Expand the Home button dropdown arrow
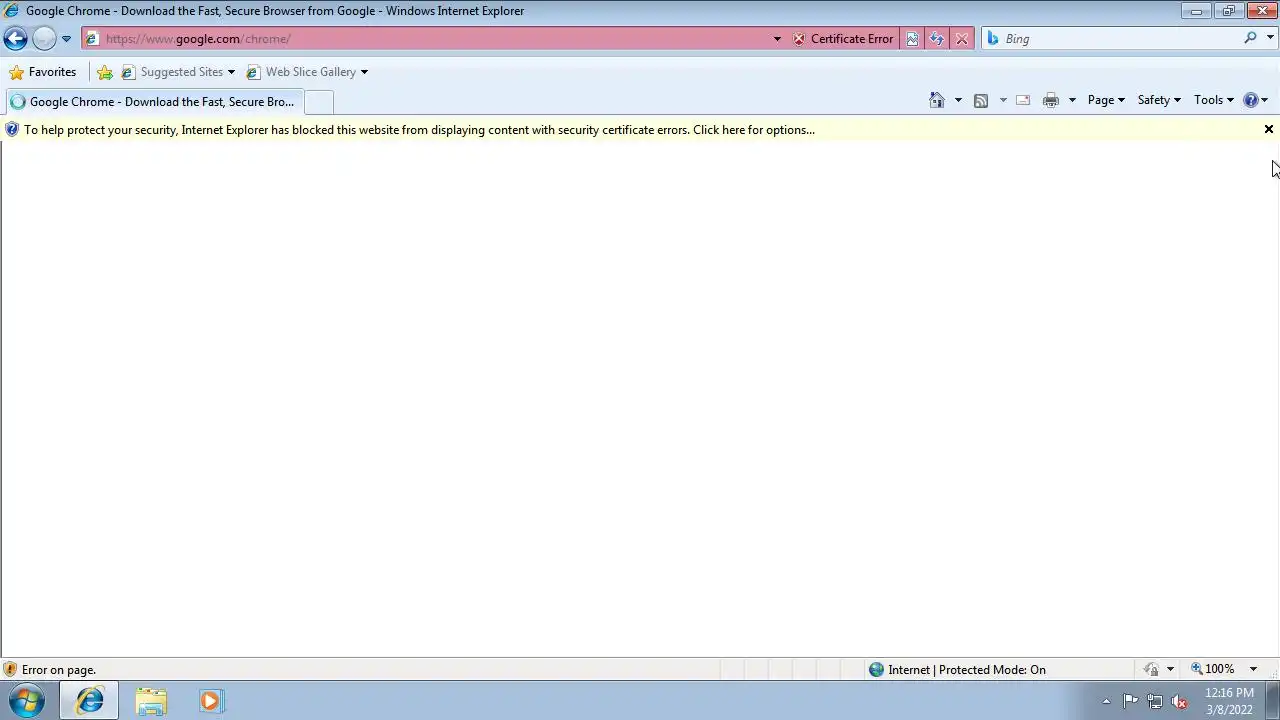This screenshot has height=720, width=1280. pyautogui.click(x=958, y=100)
